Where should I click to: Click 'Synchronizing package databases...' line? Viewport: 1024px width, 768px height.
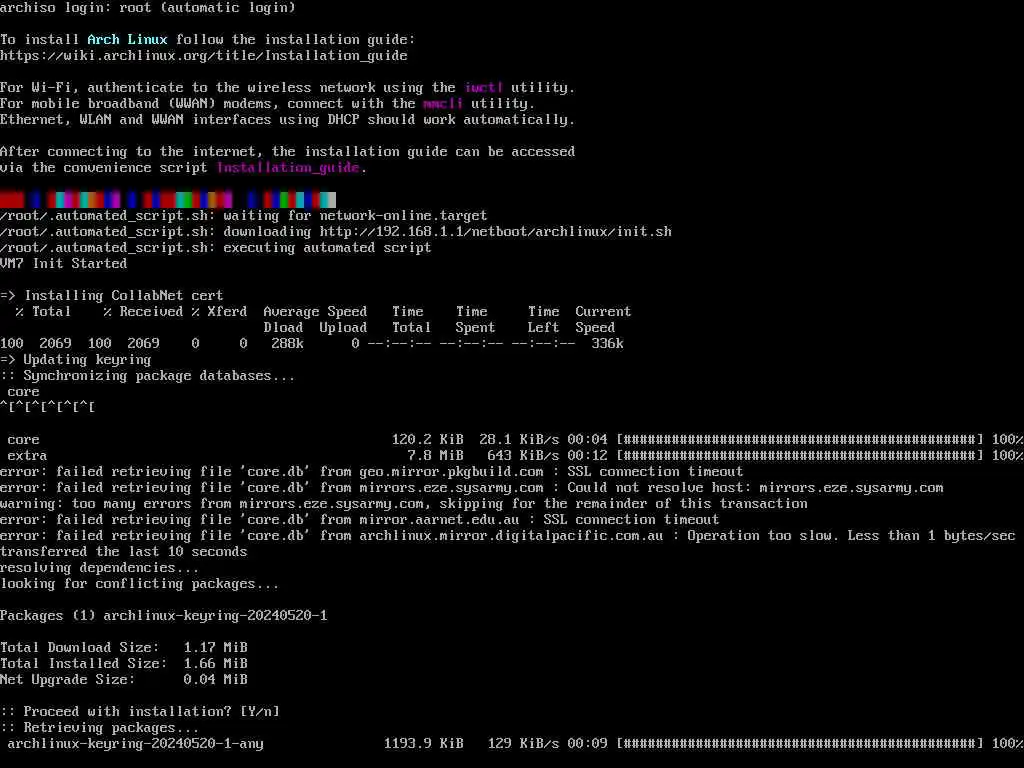click(148, 376)
